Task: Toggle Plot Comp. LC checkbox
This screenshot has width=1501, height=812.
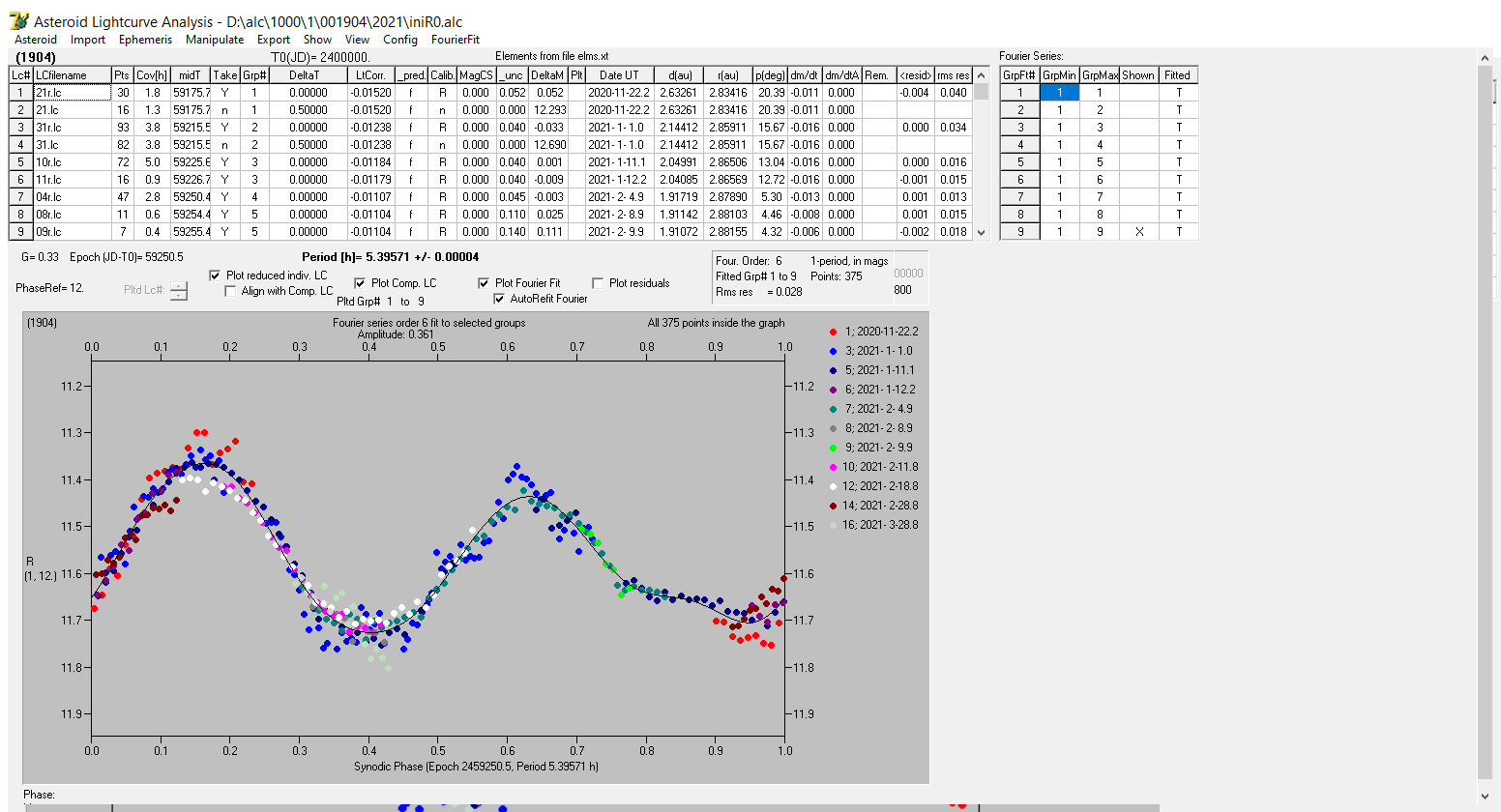Action: click(360, 283)
